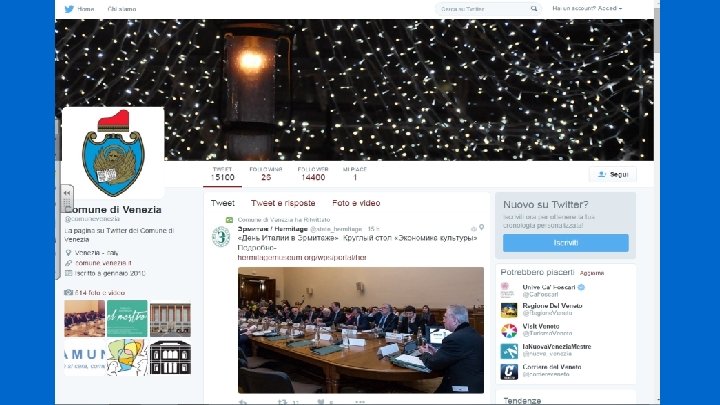Go to Home in top bar
Viewport: 720px width, 405px height.
point(86,9)
